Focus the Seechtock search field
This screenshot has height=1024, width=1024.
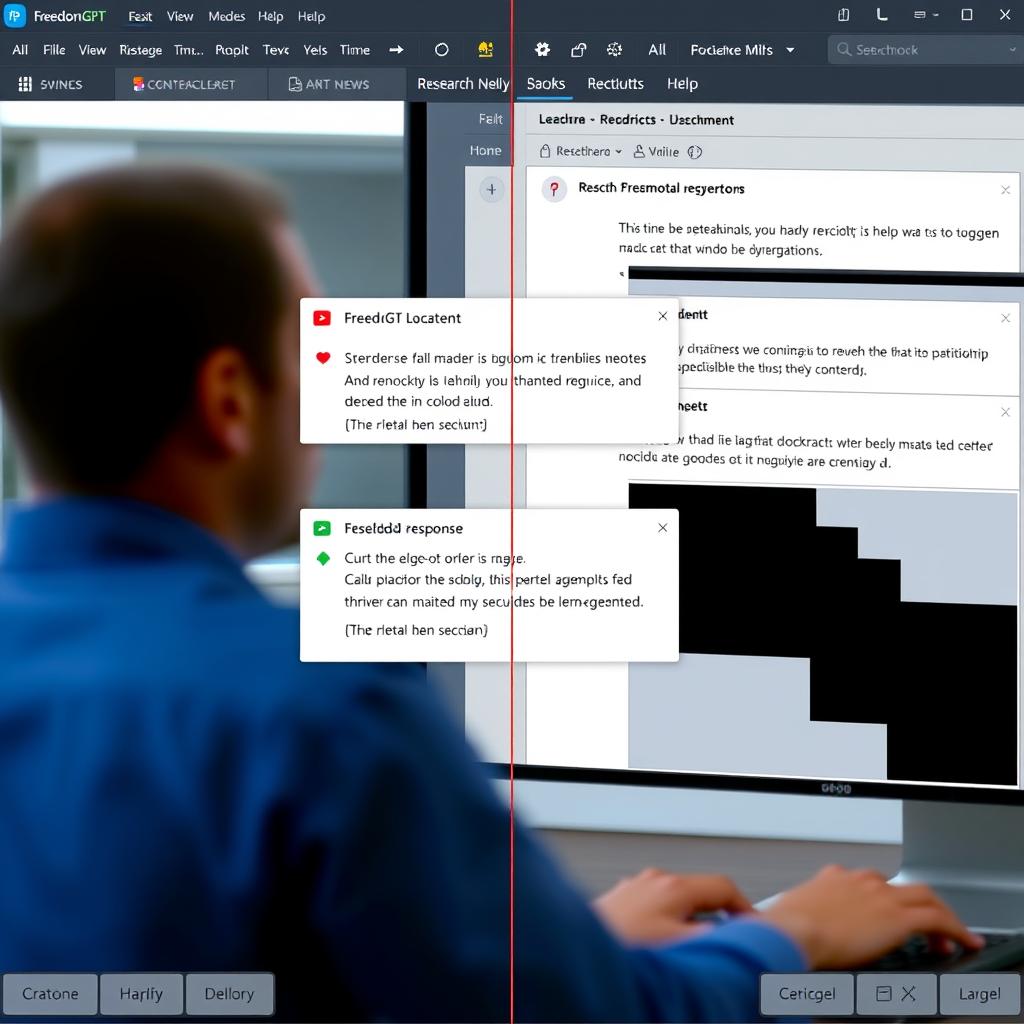click(925, 50)
